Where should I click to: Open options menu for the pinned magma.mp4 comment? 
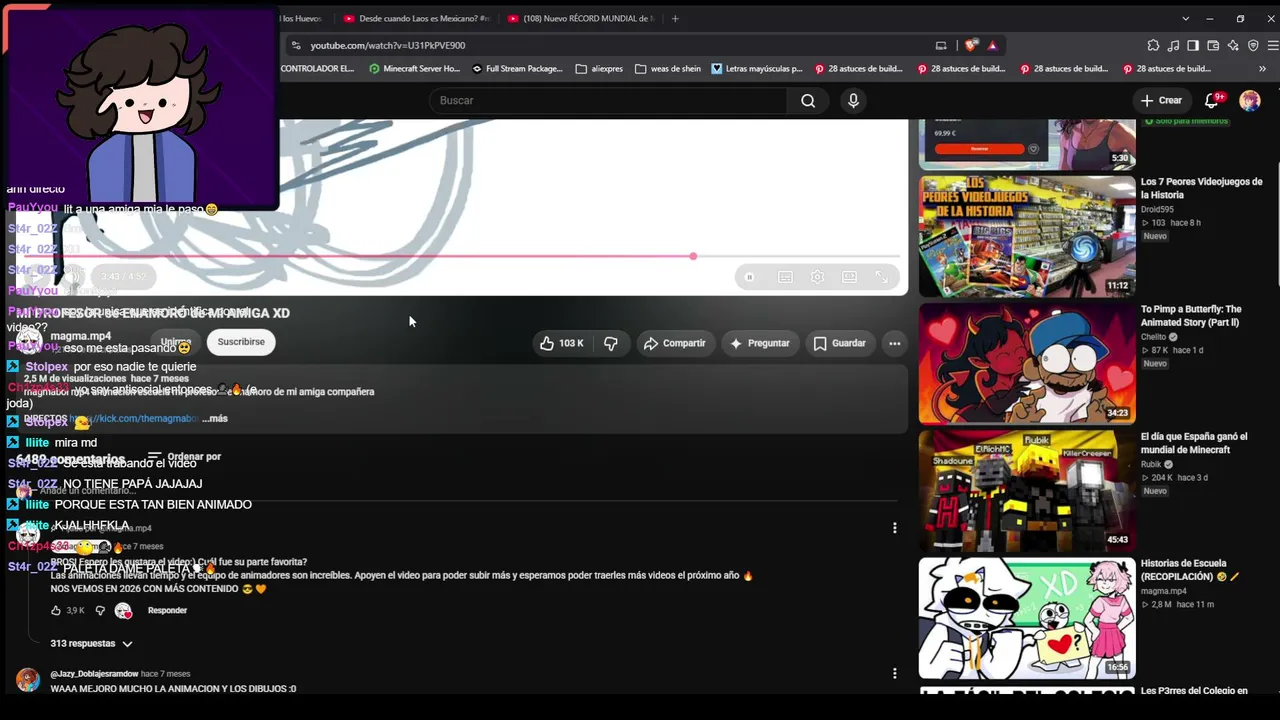click(x=895, y=528)
